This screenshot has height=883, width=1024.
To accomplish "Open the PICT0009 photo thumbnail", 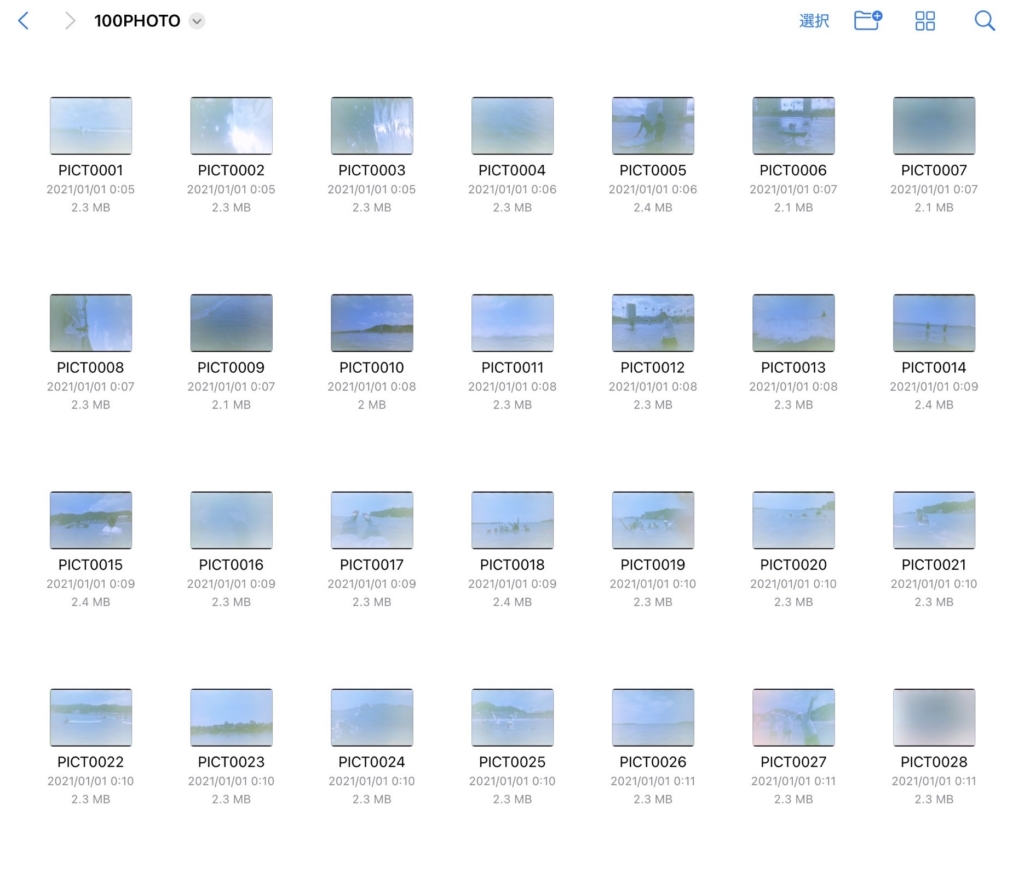I will tap(231, 323).
